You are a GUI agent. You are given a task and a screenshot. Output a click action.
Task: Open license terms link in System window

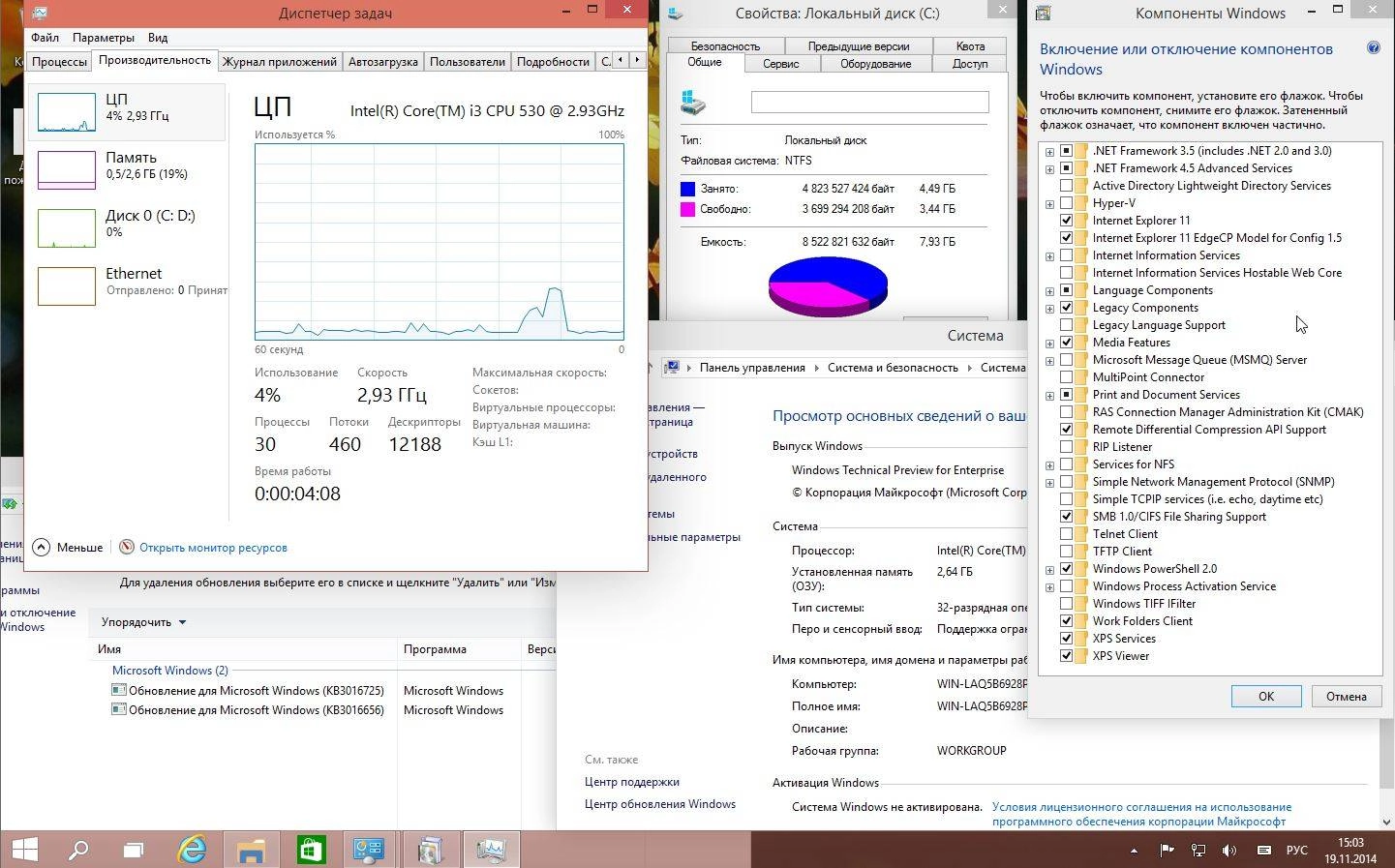pos(1141,814)
